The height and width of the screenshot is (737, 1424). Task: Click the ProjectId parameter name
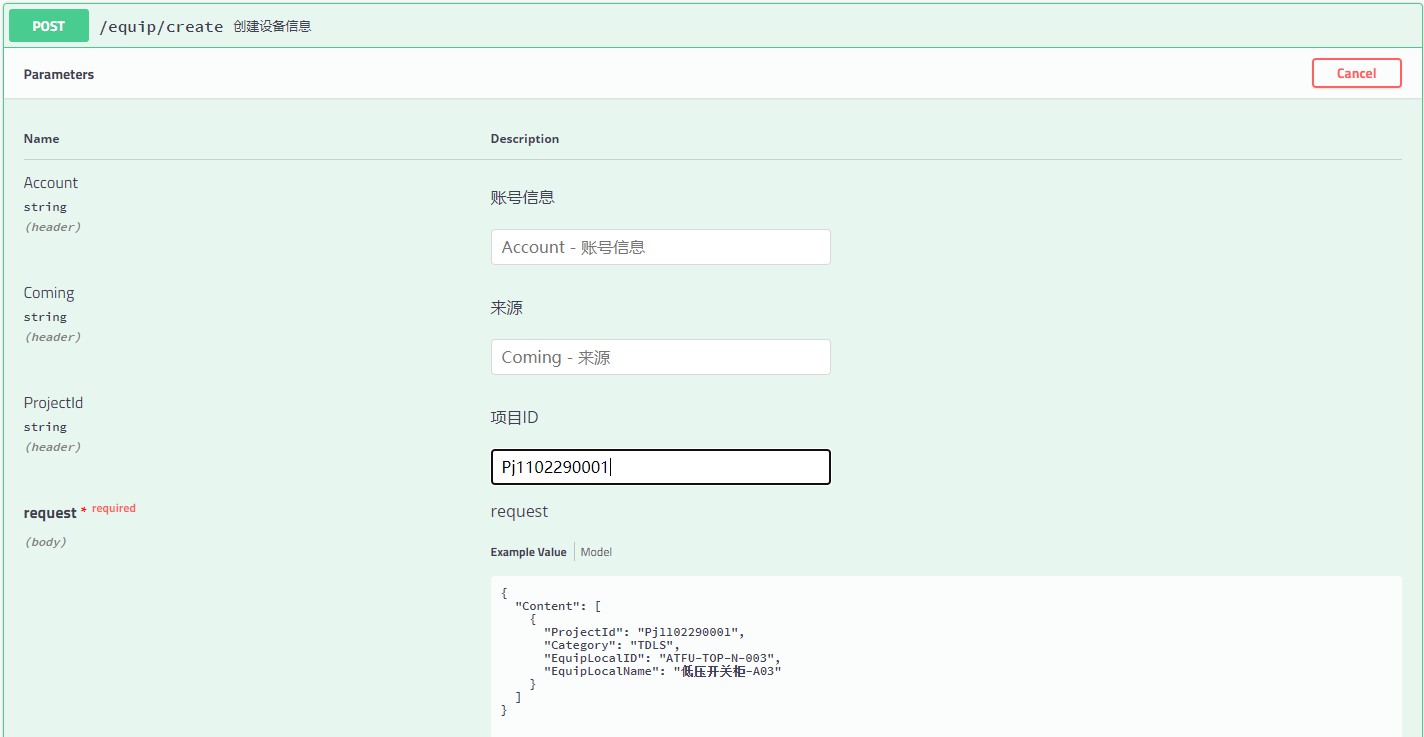[53, 403]
